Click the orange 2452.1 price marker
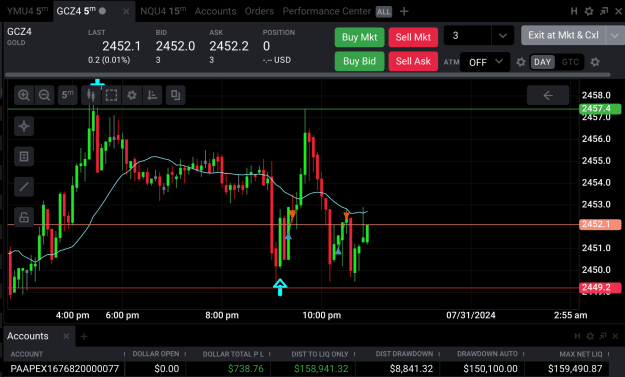Image resolution: width=625 pixels, height=377 pixels. coord(600,224)
